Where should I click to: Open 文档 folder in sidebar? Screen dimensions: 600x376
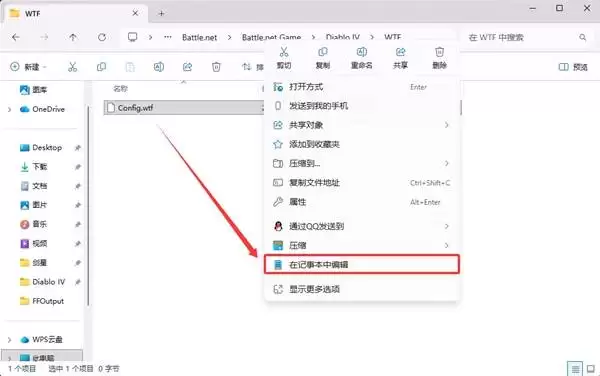[x=33, y=186]
